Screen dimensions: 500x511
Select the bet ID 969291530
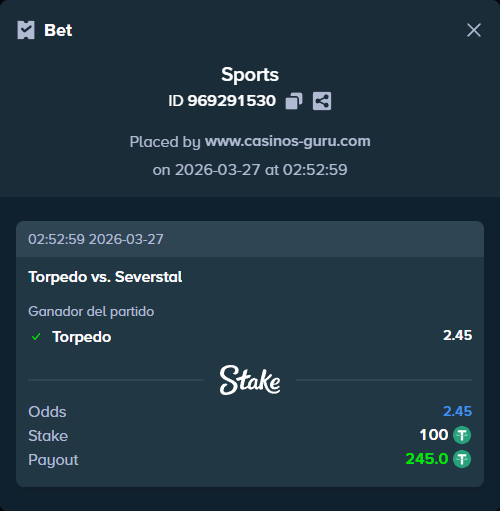232,101
